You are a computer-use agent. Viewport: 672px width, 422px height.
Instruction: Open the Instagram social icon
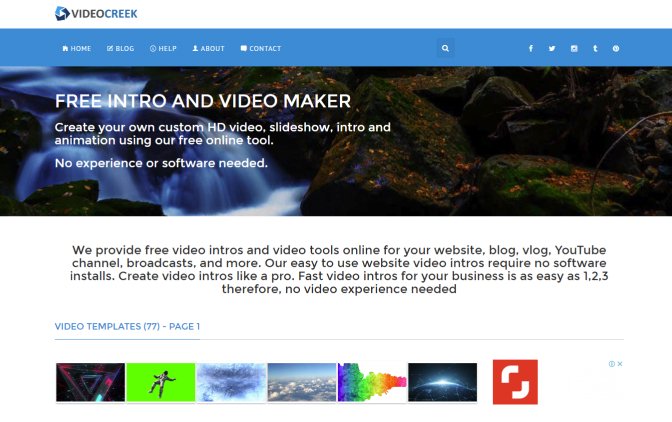tap(574, 48)
